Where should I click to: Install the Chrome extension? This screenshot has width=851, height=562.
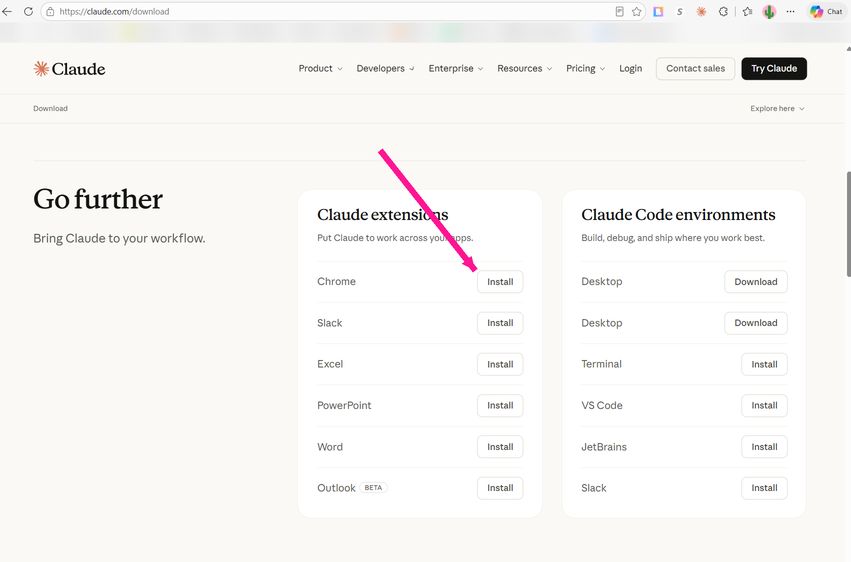500,282
